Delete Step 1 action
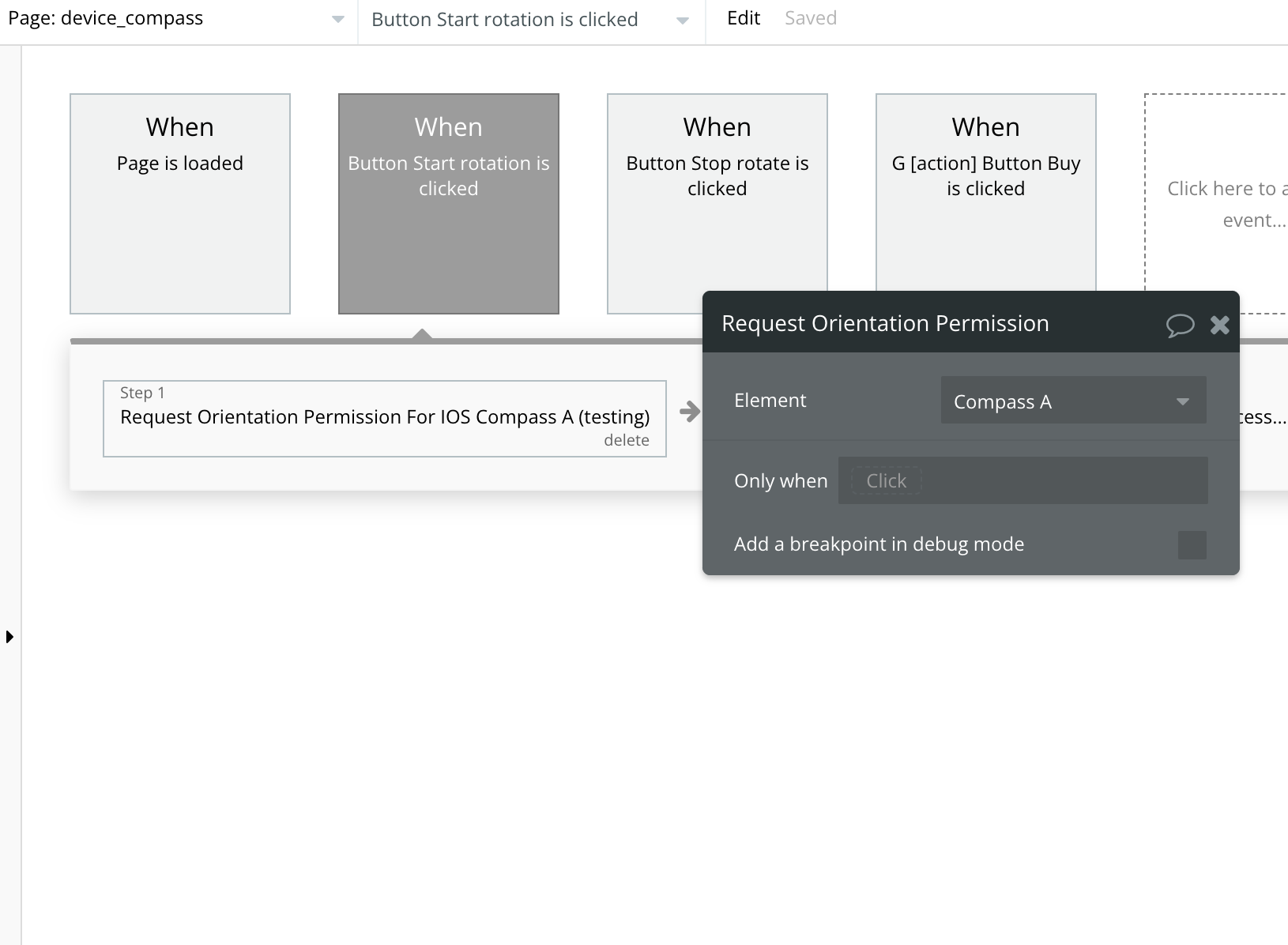This screenshot has height=945, width=1288. click(626, 441)
